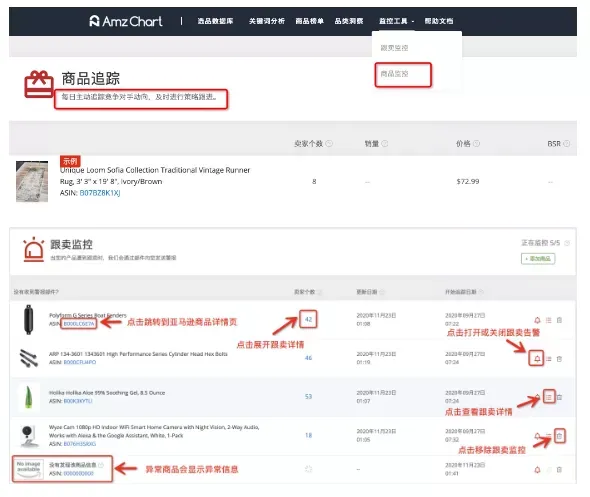Image resolution: width=590 pixels, height=497 pixels.
Task: Open the Polyform Boat Fenders ASIN link
Action: pos(79,324)
